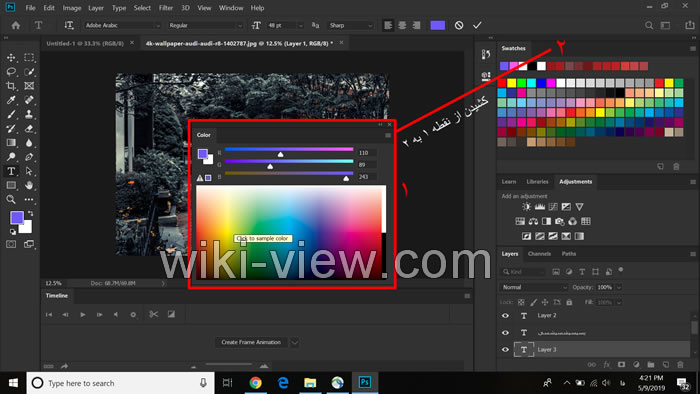Click the Windows search box

119,383
